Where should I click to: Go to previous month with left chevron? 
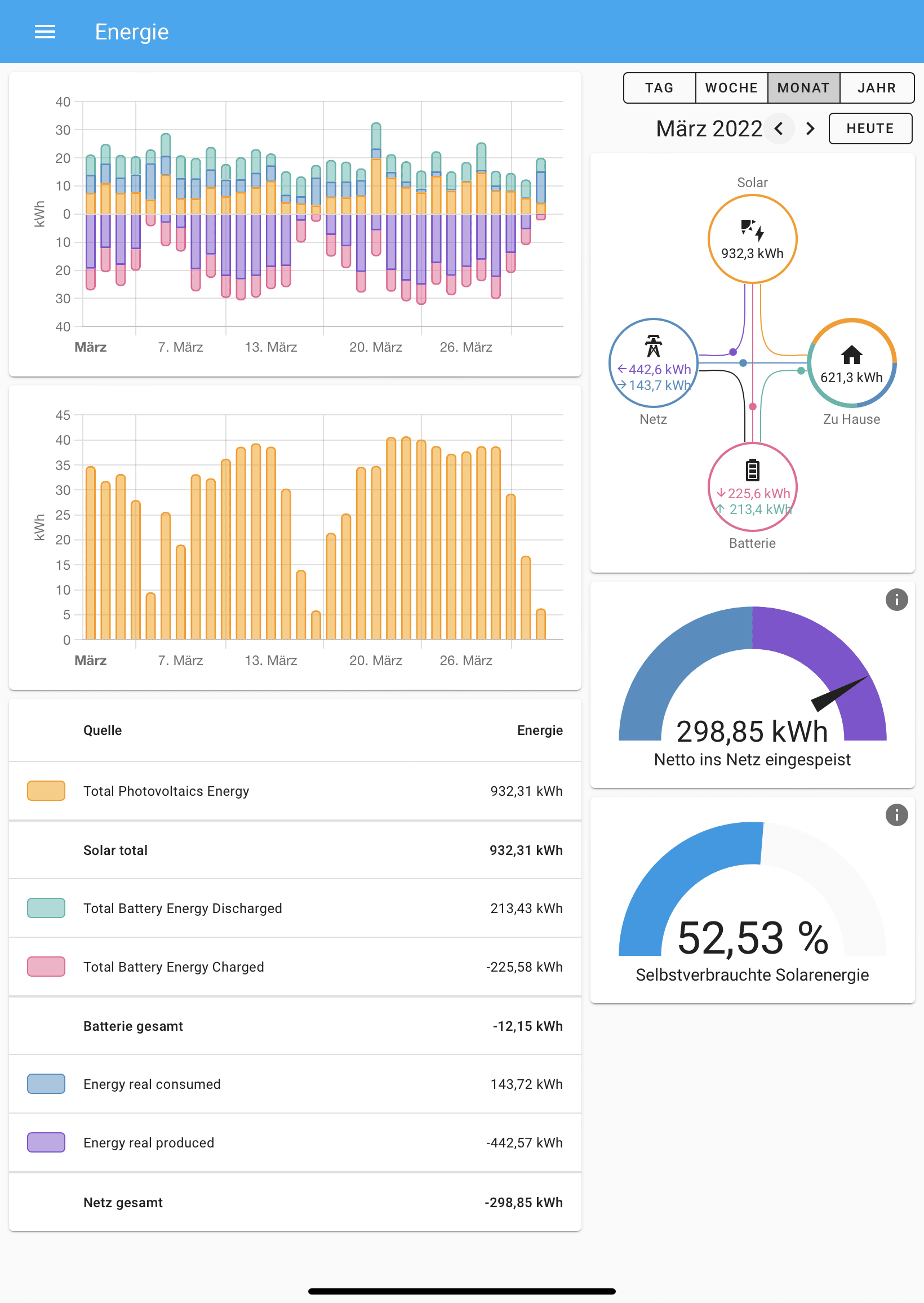(778, 128)
